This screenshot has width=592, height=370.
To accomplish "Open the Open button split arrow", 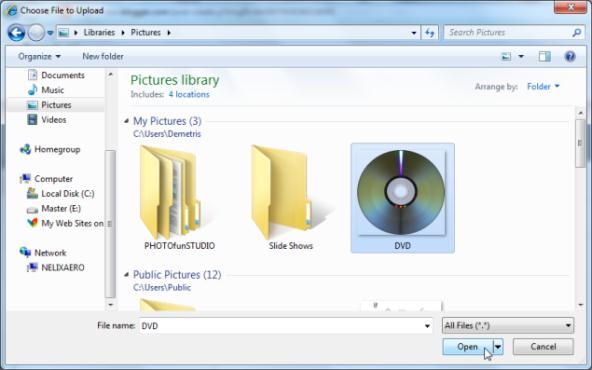I will [498, 347].
